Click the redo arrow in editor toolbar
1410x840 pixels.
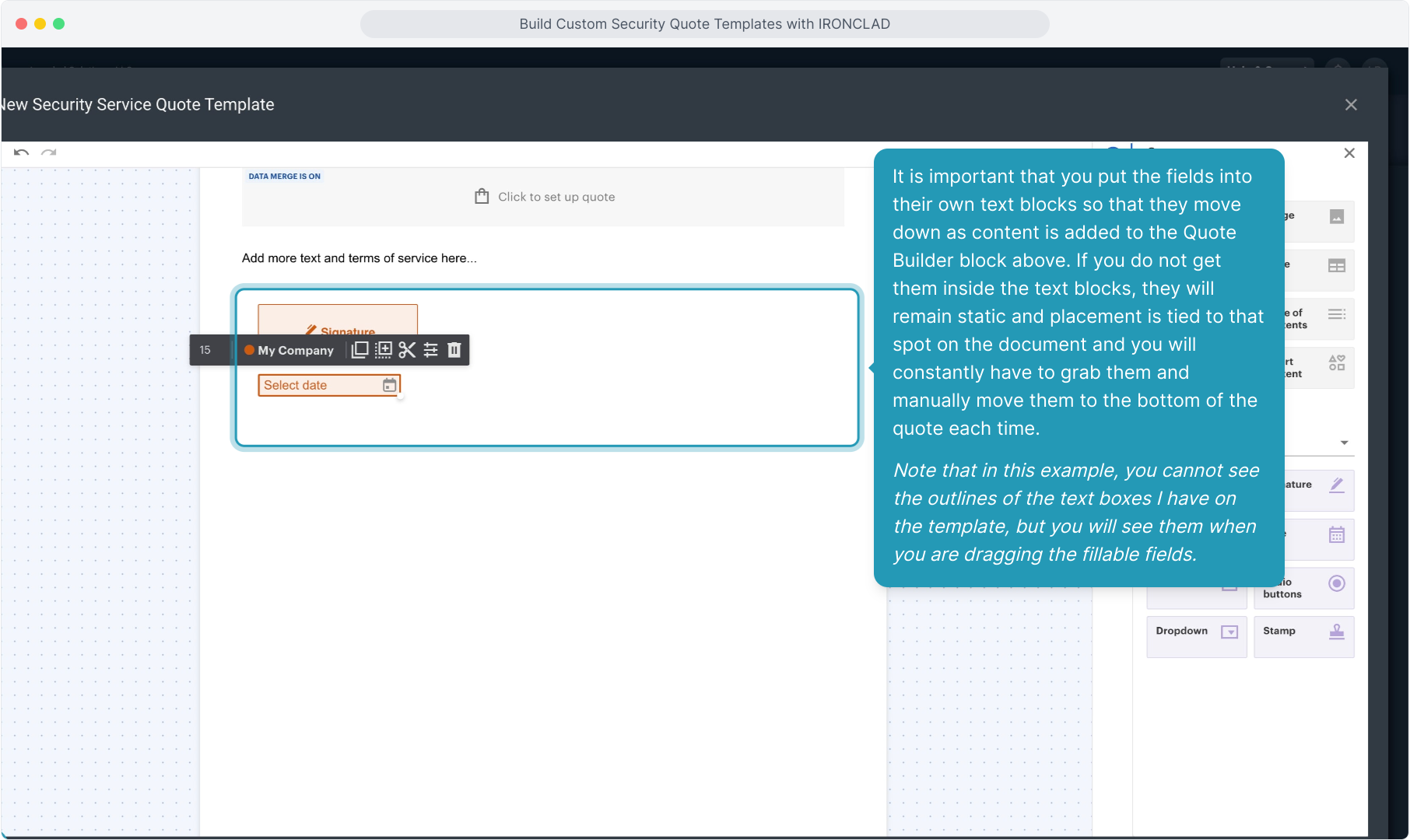tap(49, 152)
